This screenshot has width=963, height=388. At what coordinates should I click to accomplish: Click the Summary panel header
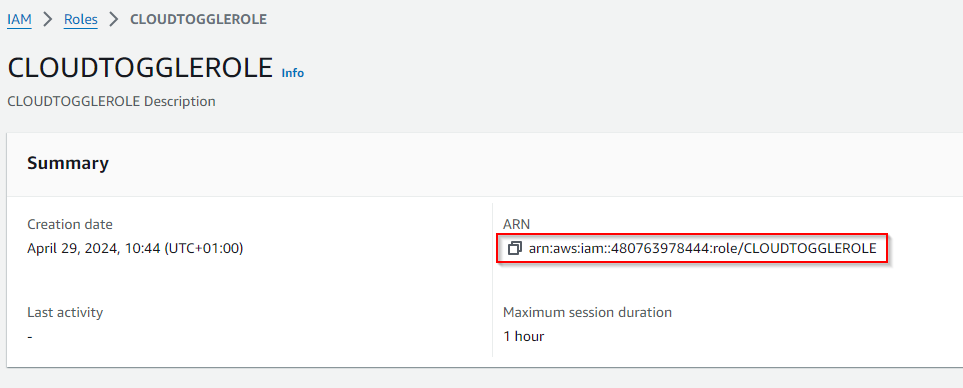[x=68, y=163]
